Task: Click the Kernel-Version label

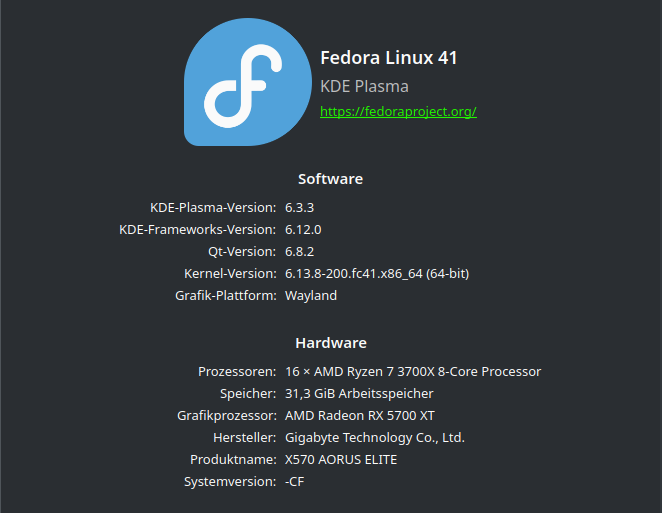Action: [230, 273]
